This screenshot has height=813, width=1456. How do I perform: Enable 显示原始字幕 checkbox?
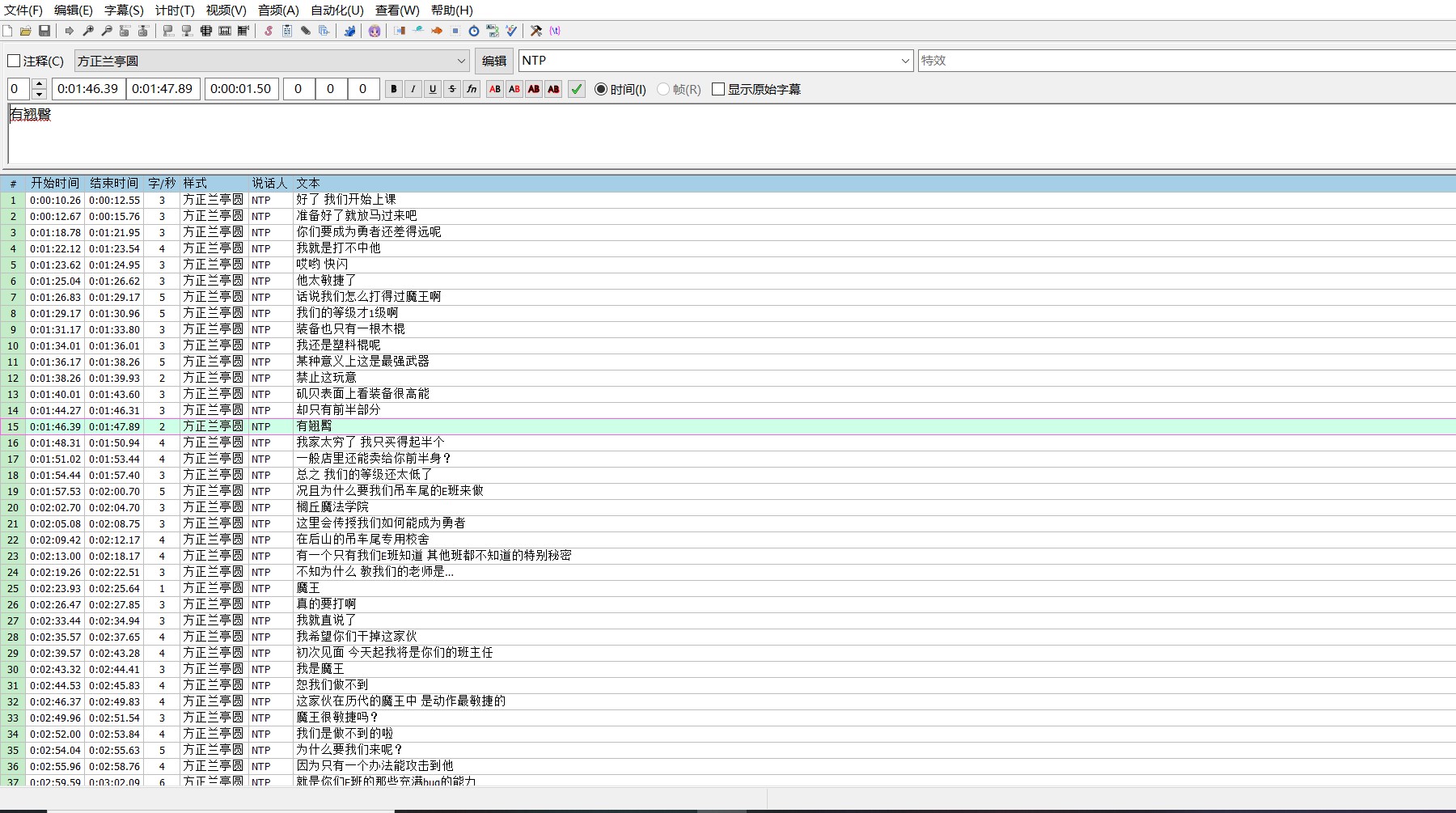718,89
